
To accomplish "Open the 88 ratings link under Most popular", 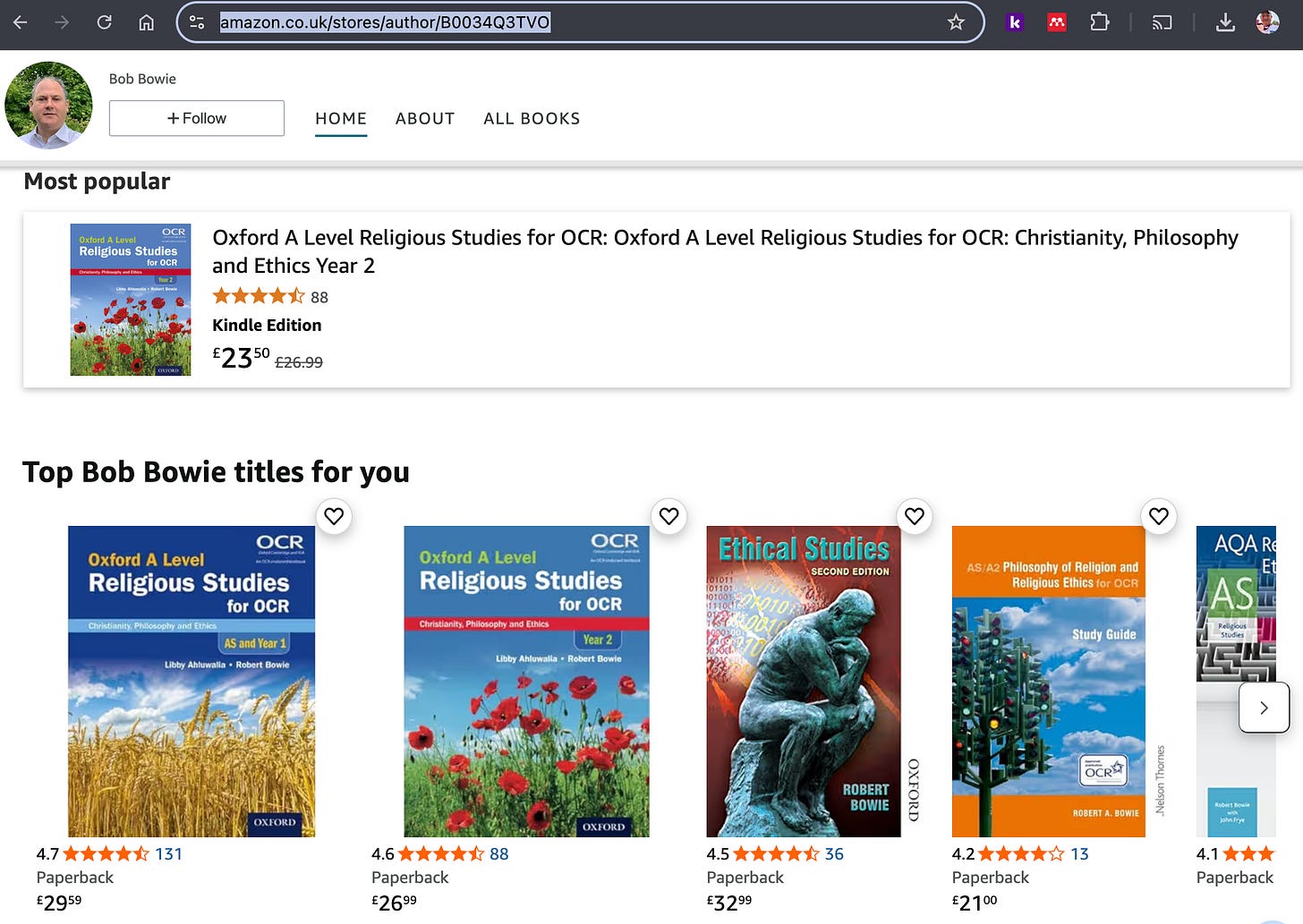I will point(319,297).
